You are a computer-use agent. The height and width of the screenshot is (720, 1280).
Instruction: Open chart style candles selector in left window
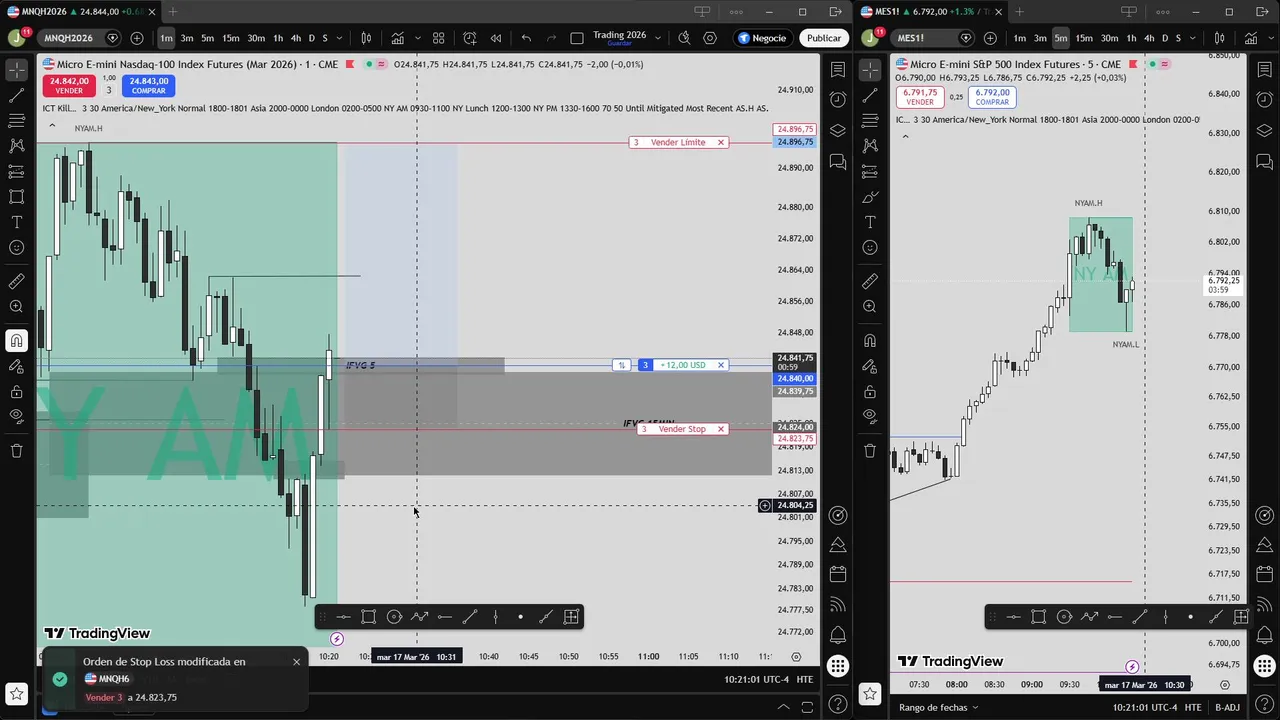click(x=366, y=38)
